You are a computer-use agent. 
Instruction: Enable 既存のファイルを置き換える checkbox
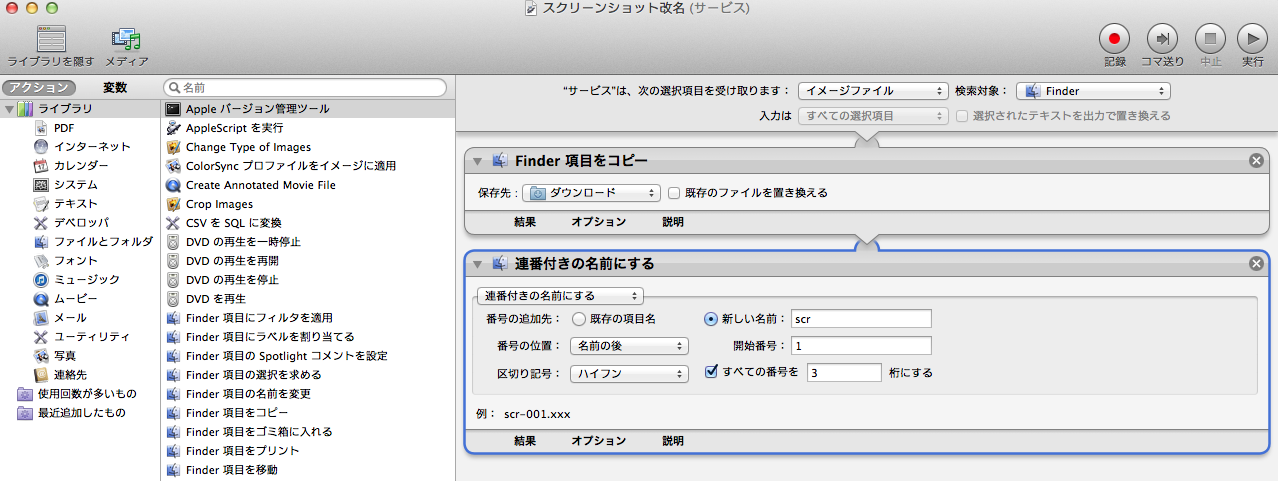point(674,193)
